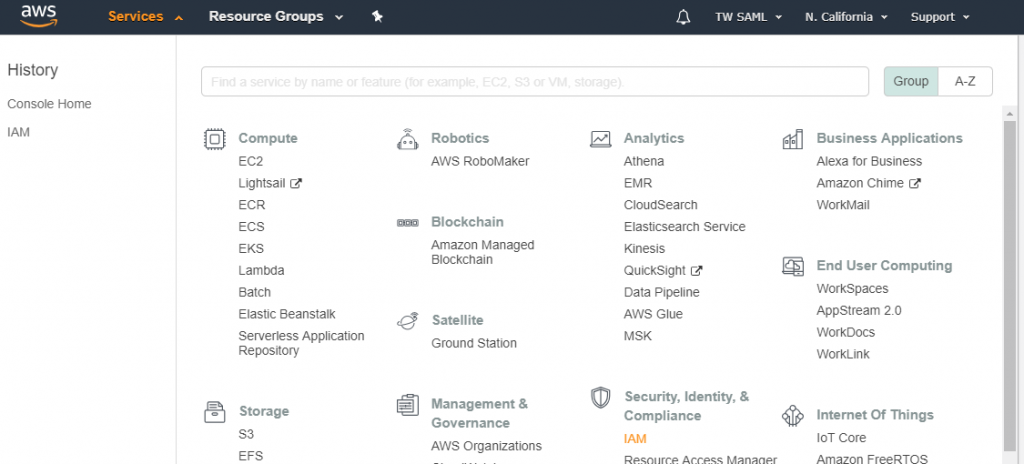Open Batch service
The height and width of the screenshot is (464, 1024).
[255, 293]
